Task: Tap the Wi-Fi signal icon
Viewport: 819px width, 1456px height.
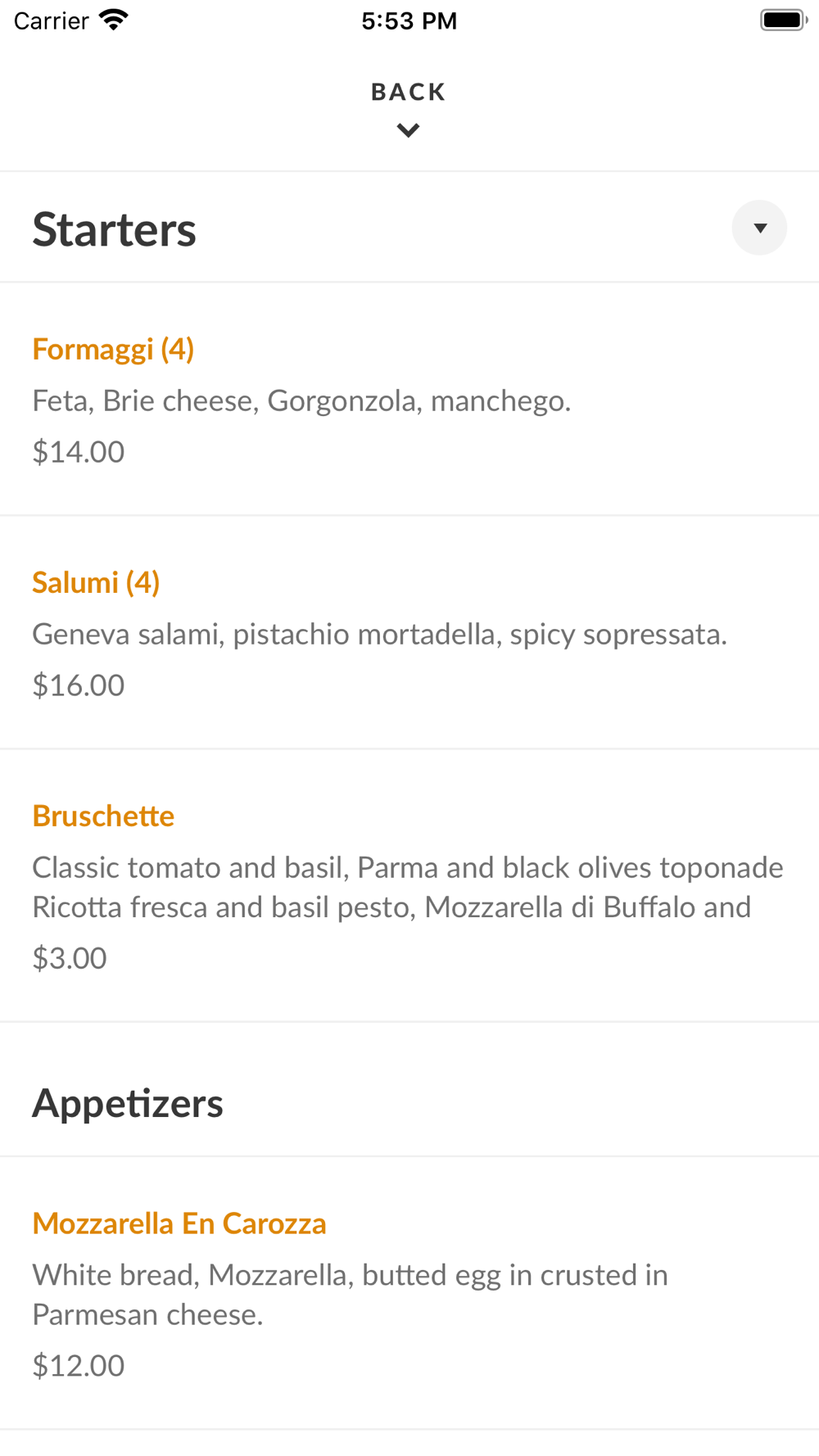Action: coord(113,20)
